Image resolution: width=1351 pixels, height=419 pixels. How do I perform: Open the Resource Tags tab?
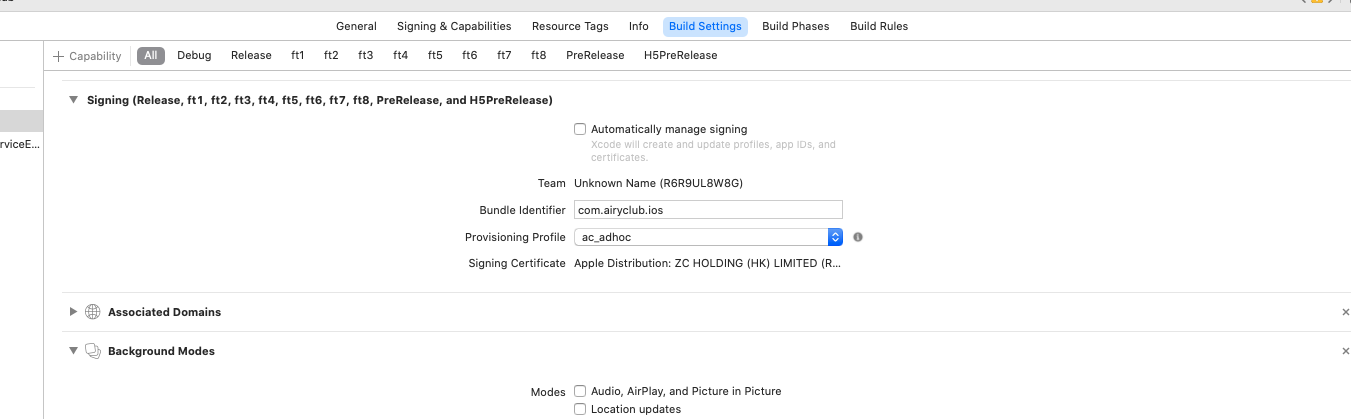(x=570, y=26)
